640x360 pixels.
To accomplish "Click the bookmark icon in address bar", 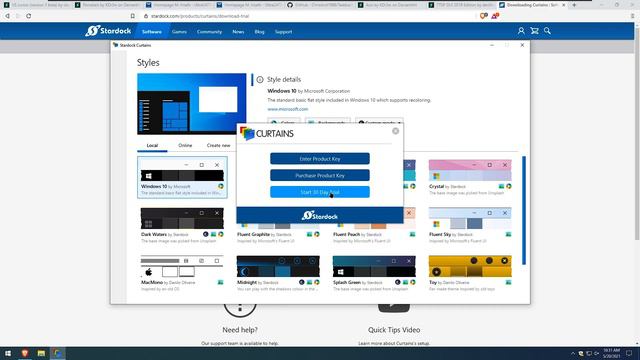I will coord(133,16).
